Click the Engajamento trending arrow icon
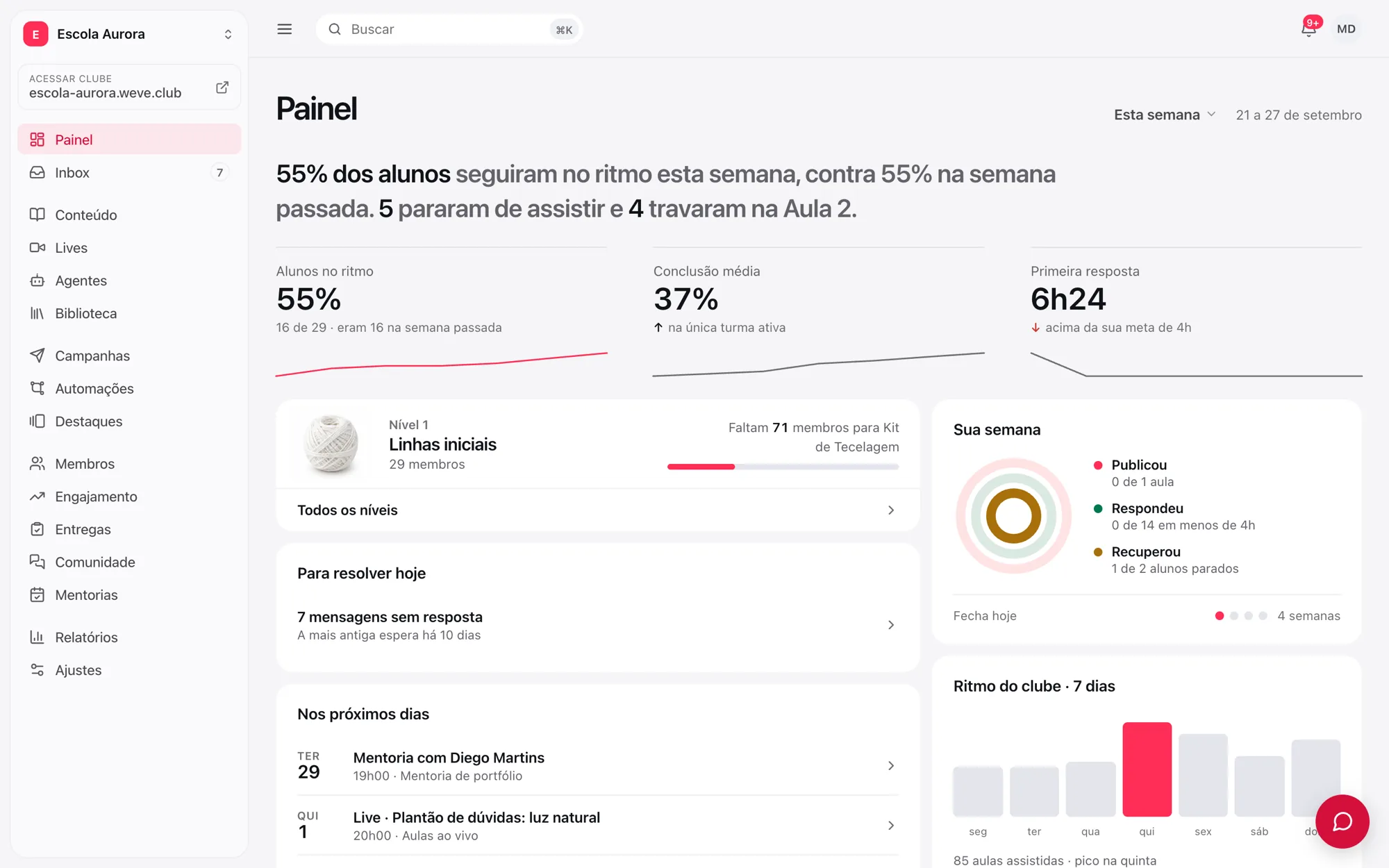 coord(38,496)
